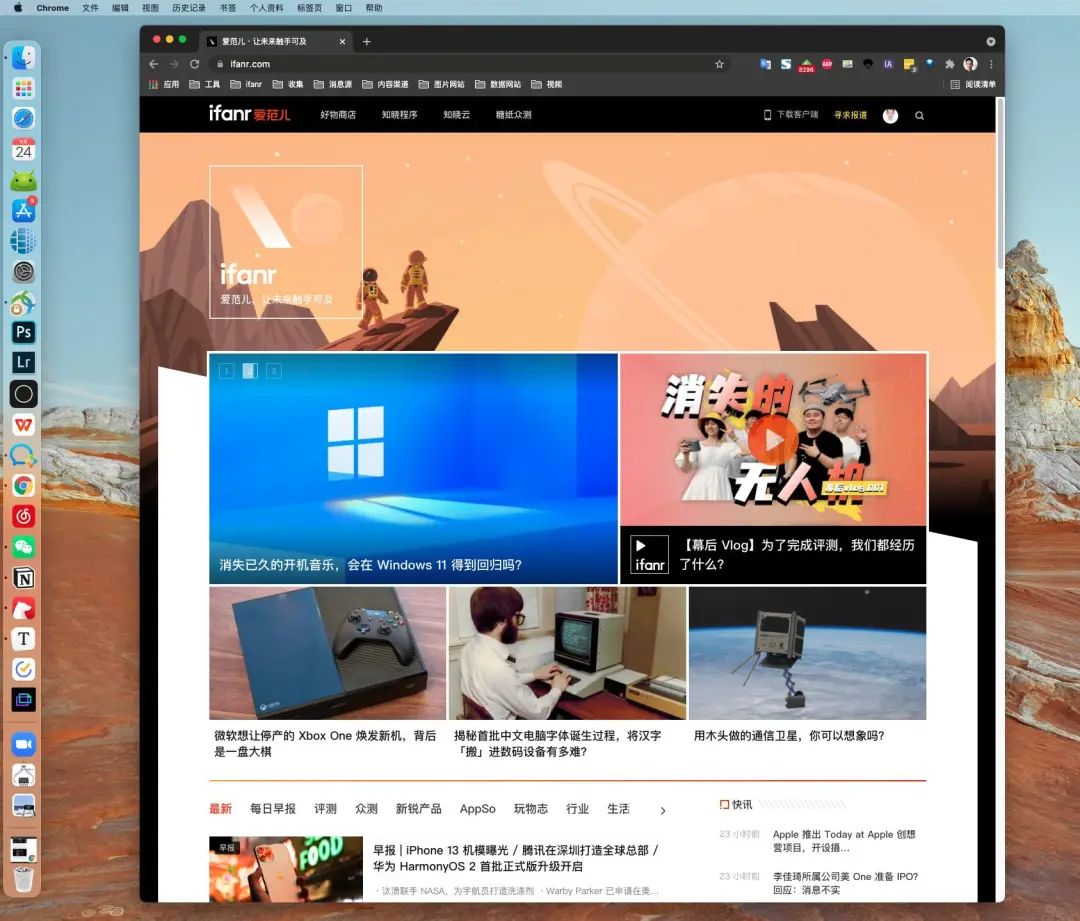
Task: Click the purple IA extension icon
Action: pyautogui.click(x=888, y=64)
